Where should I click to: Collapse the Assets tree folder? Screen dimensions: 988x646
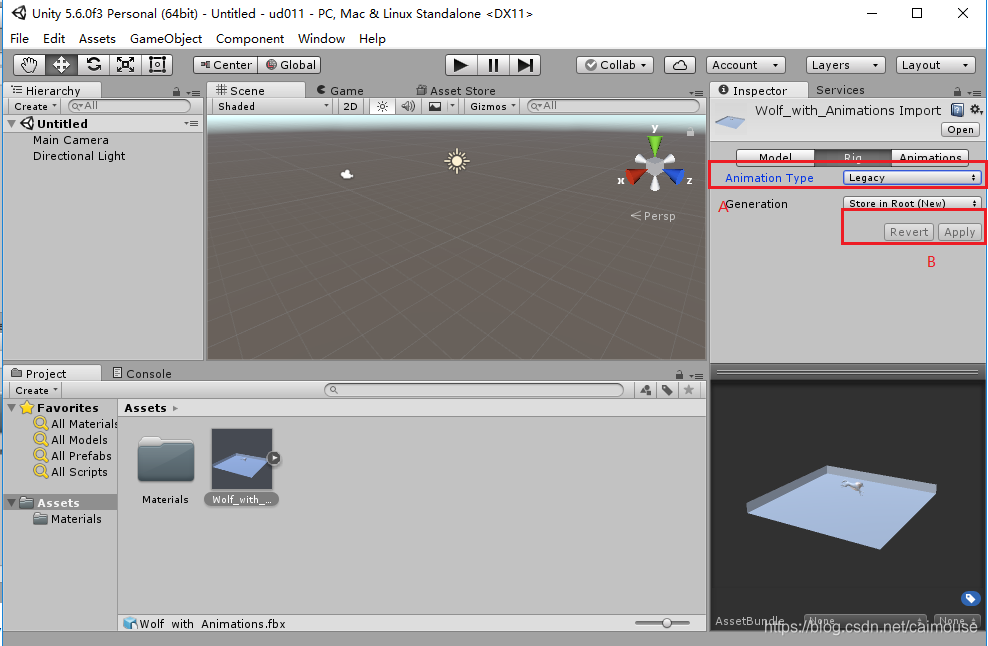tap(11, 503)
